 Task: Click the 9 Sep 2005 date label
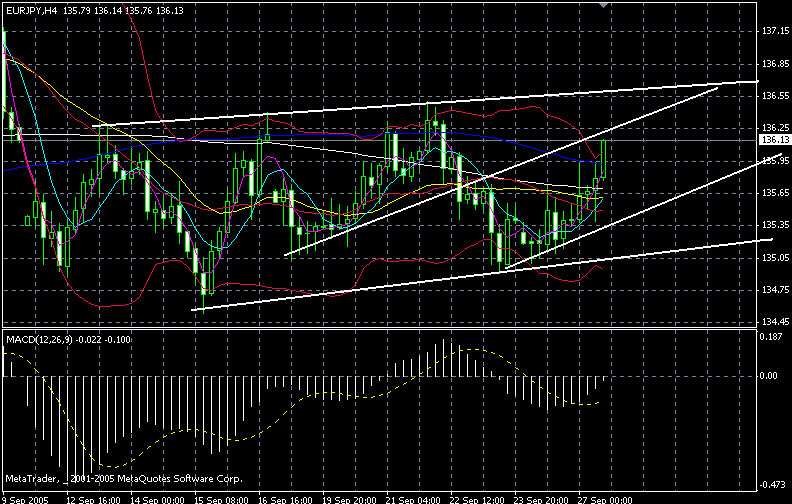[25, 500]
